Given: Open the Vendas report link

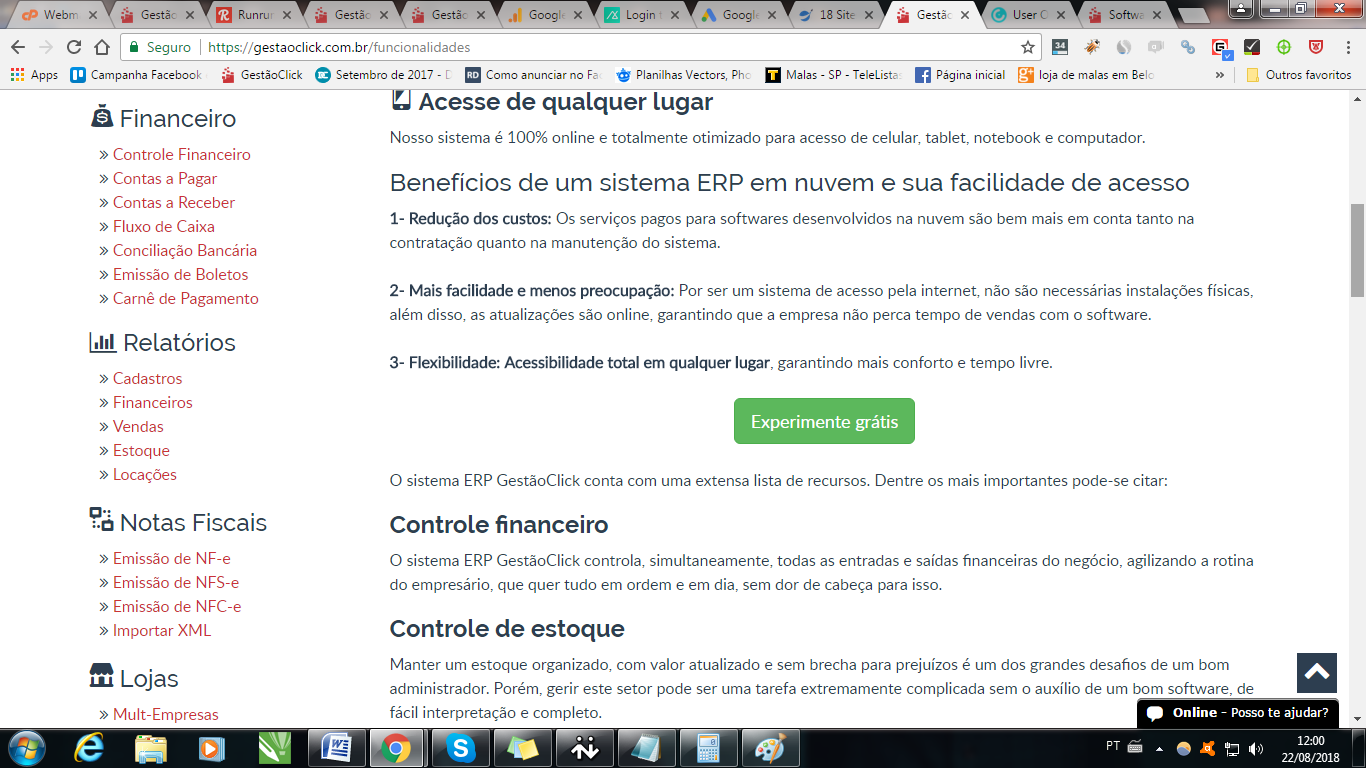Looking at the screenshot, I should 138,426.
